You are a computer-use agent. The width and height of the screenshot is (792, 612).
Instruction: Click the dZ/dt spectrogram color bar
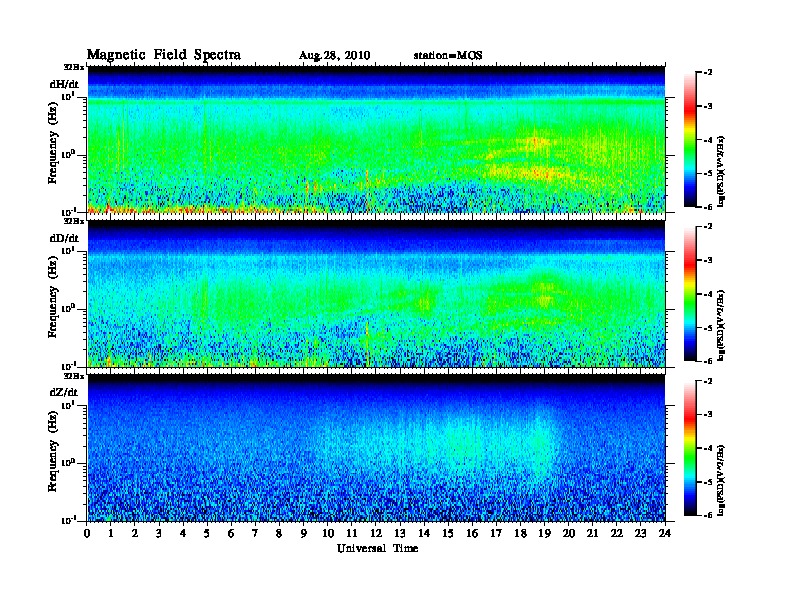point(690,448)
